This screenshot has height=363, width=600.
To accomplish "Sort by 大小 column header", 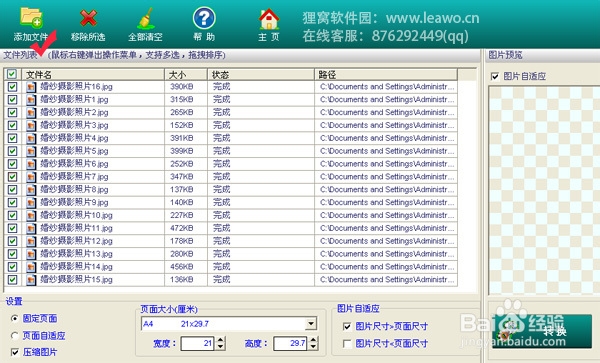I will [x=186, y=74].
